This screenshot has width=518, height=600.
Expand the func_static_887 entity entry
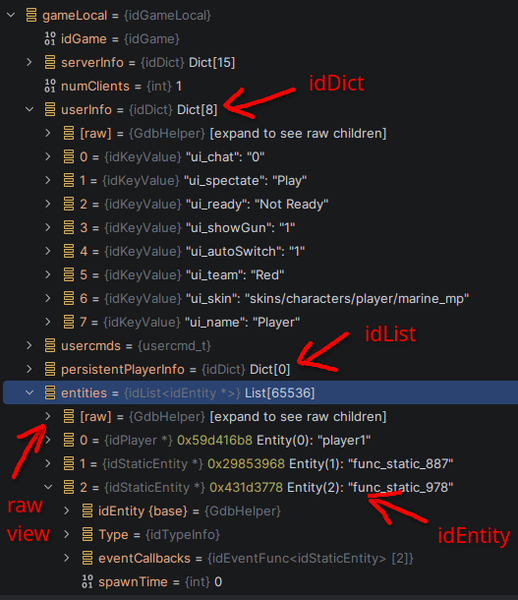tap(48, 463)
